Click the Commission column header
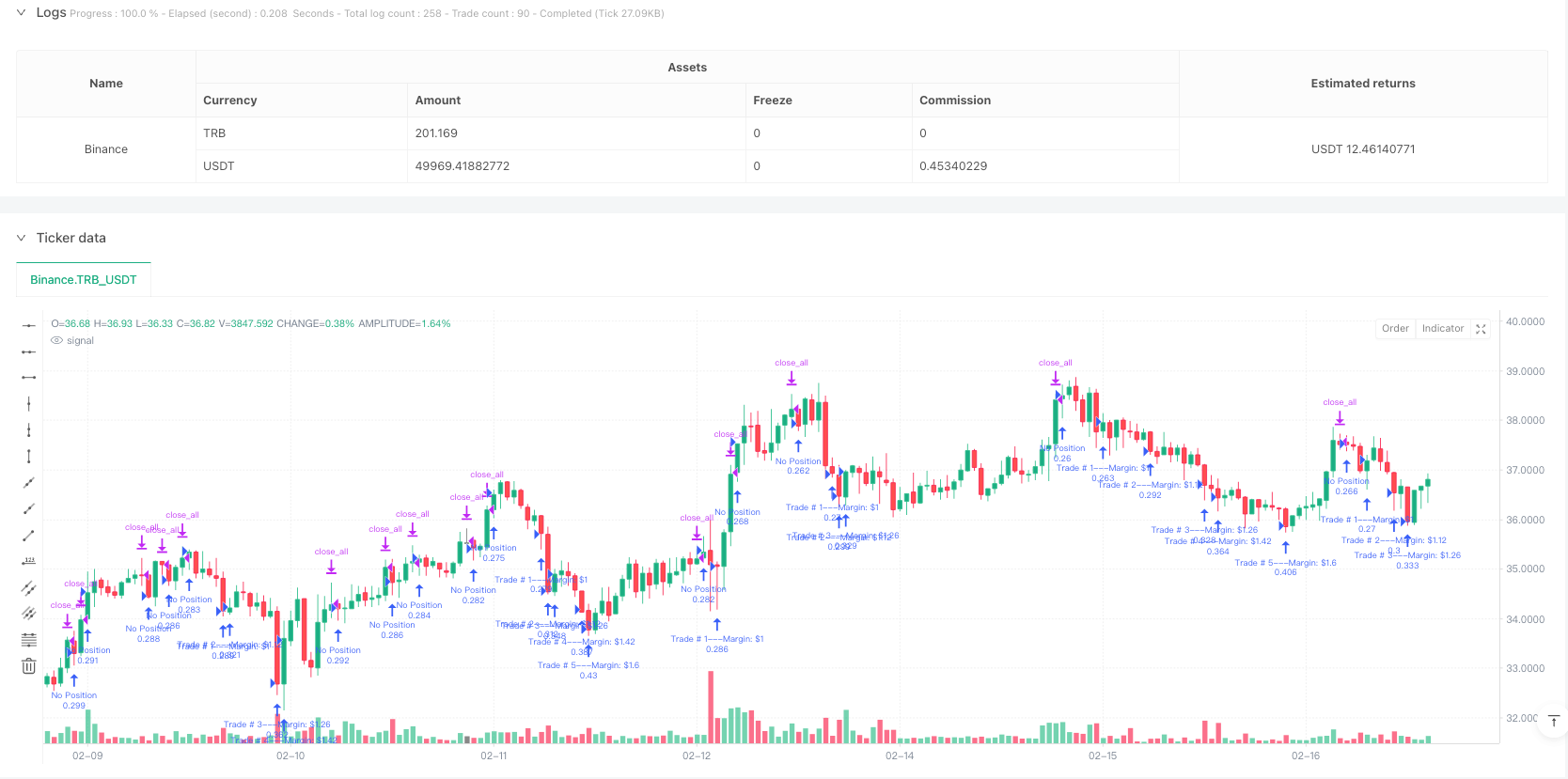The height and width of the screenshot is (779, 1568). [x=955, y=101]
